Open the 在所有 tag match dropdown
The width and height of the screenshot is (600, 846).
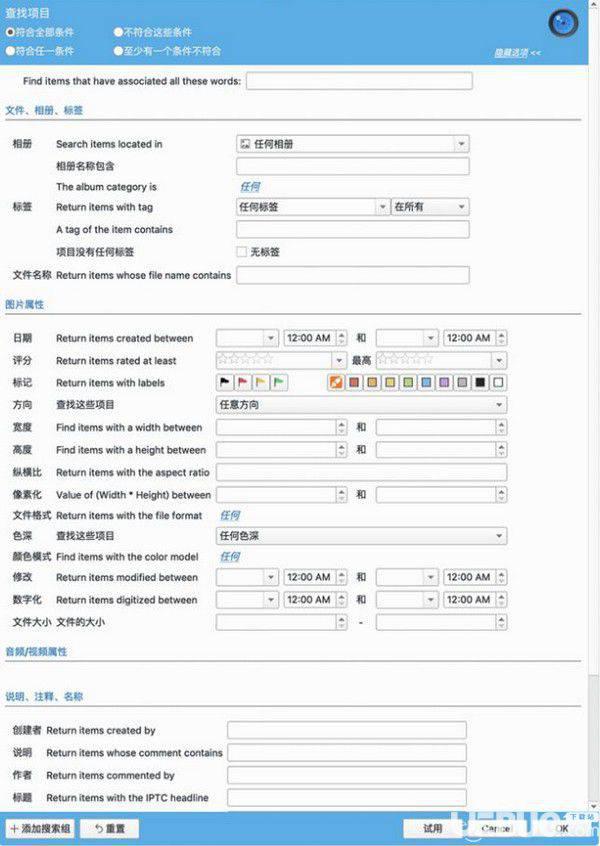(x=430, y=207)
